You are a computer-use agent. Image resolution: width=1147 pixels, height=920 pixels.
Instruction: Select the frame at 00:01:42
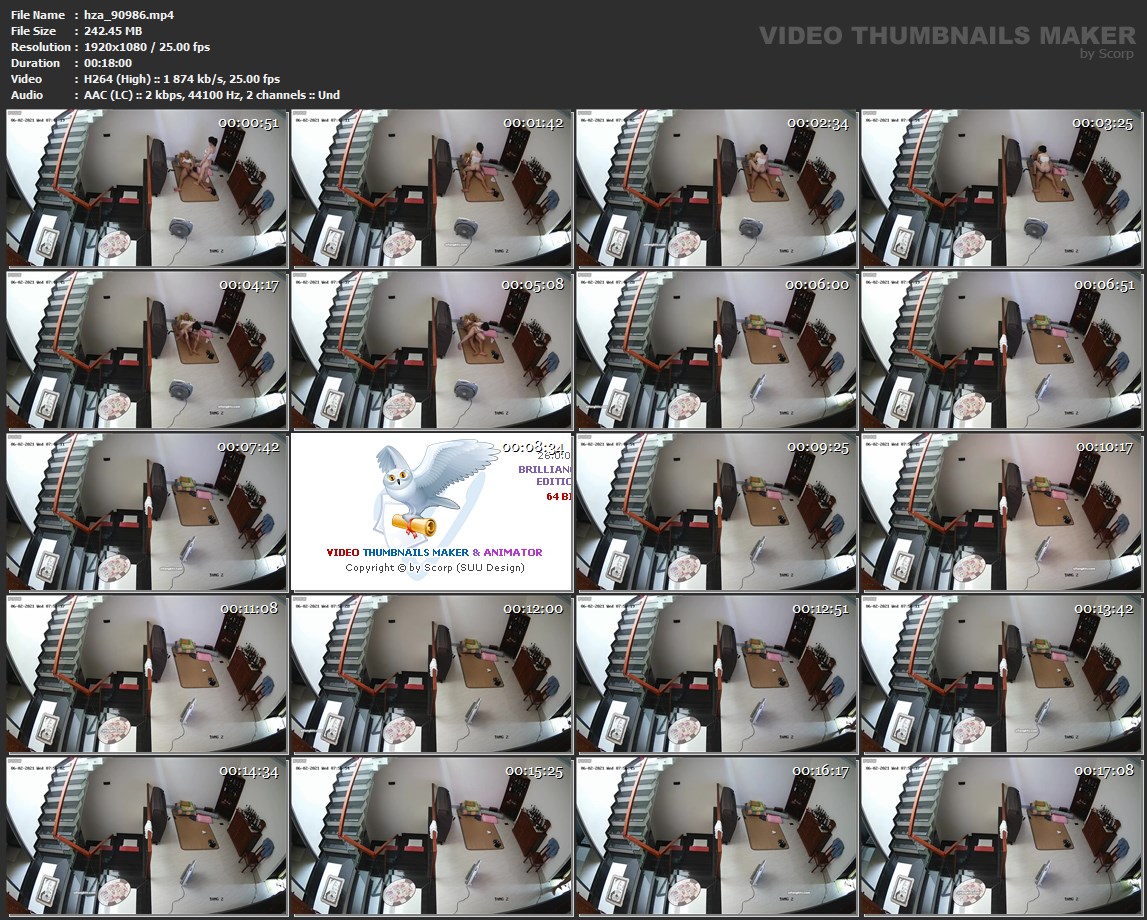pyautogui.click(x=432, y=188)
